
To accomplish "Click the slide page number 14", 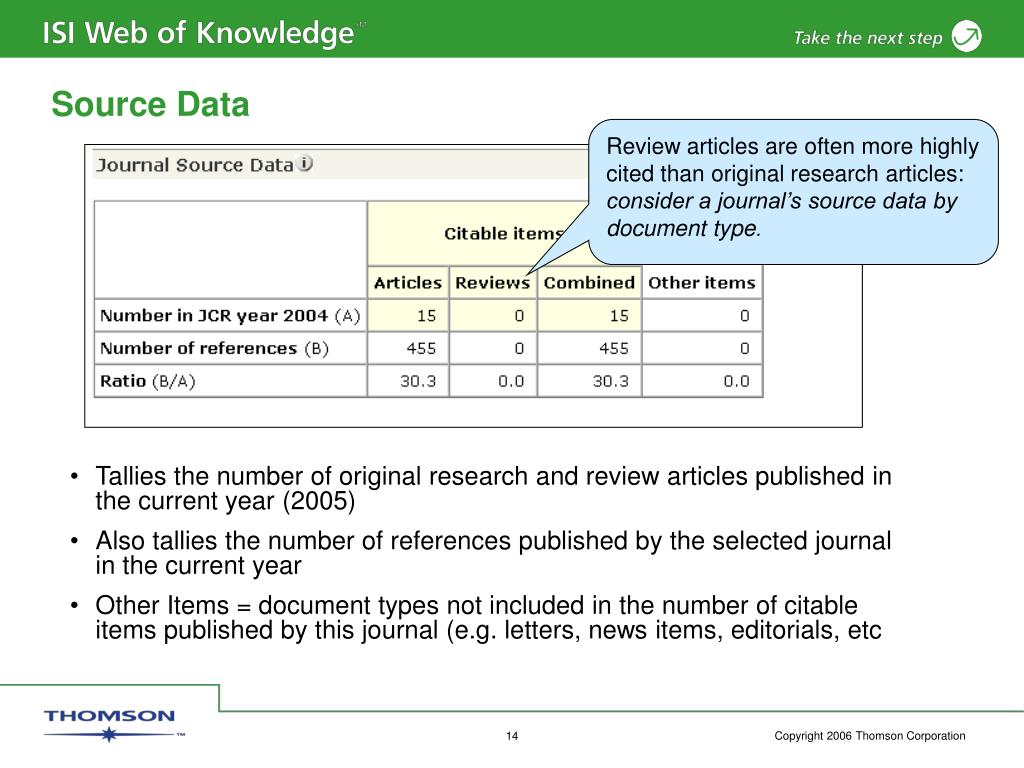I will click(x=512, y=736).
